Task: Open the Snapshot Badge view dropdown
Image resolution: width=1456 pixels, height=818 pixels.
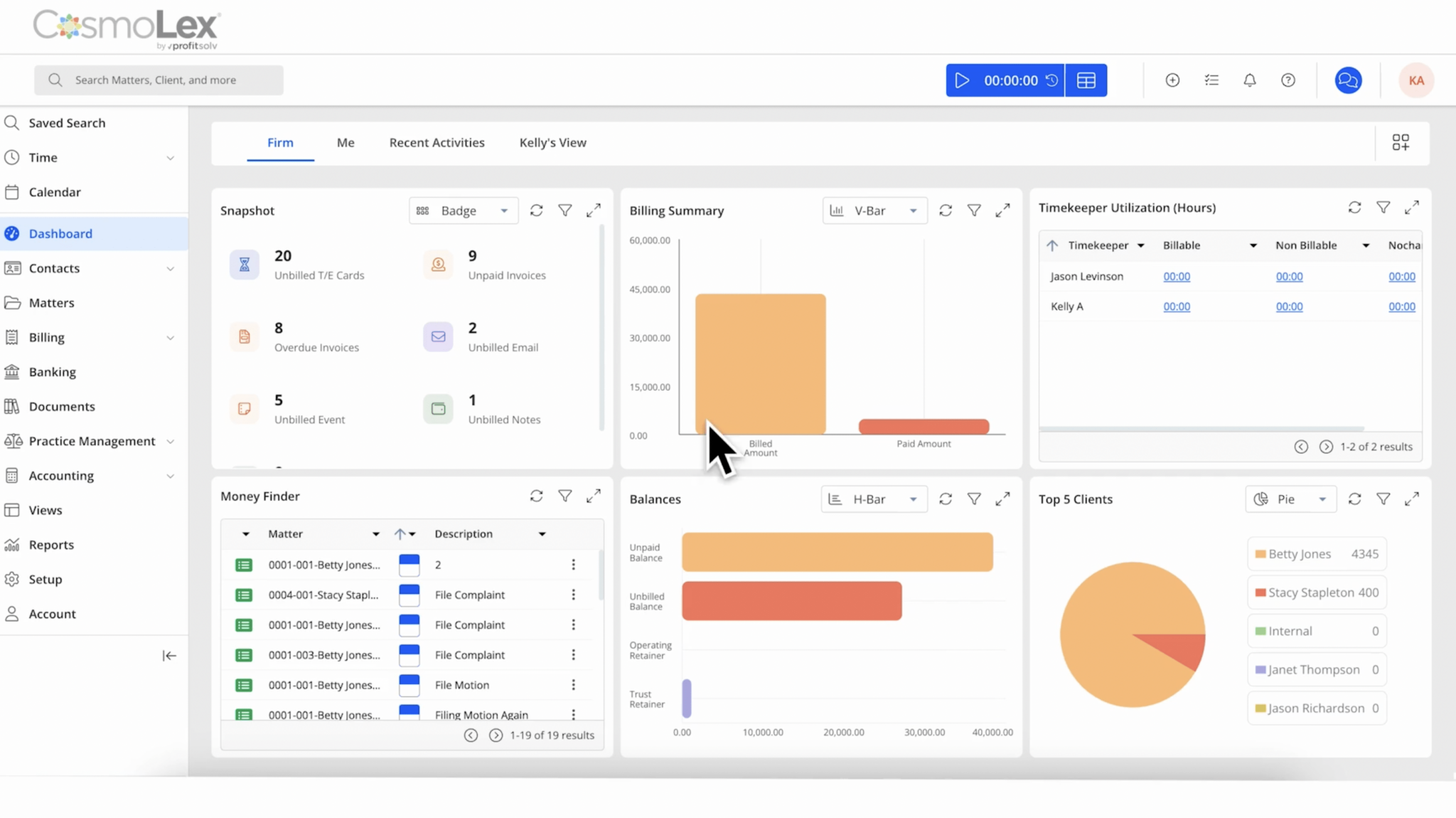Action: [x=463, y=211]
